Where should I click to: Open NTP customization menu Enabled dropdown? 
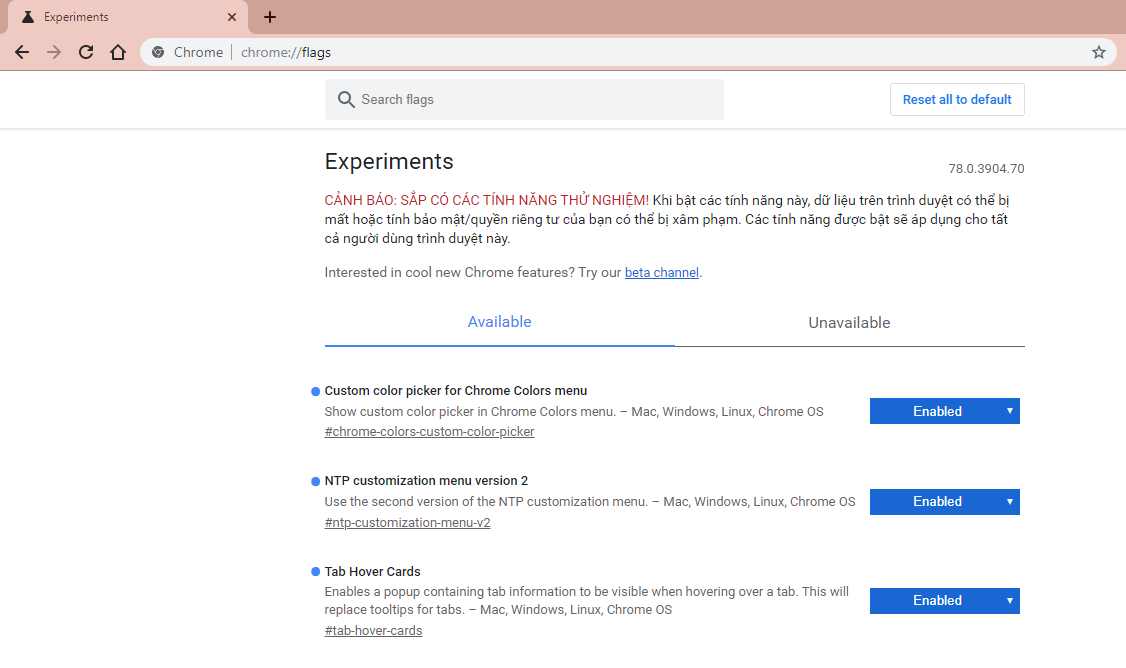(944, 502)
